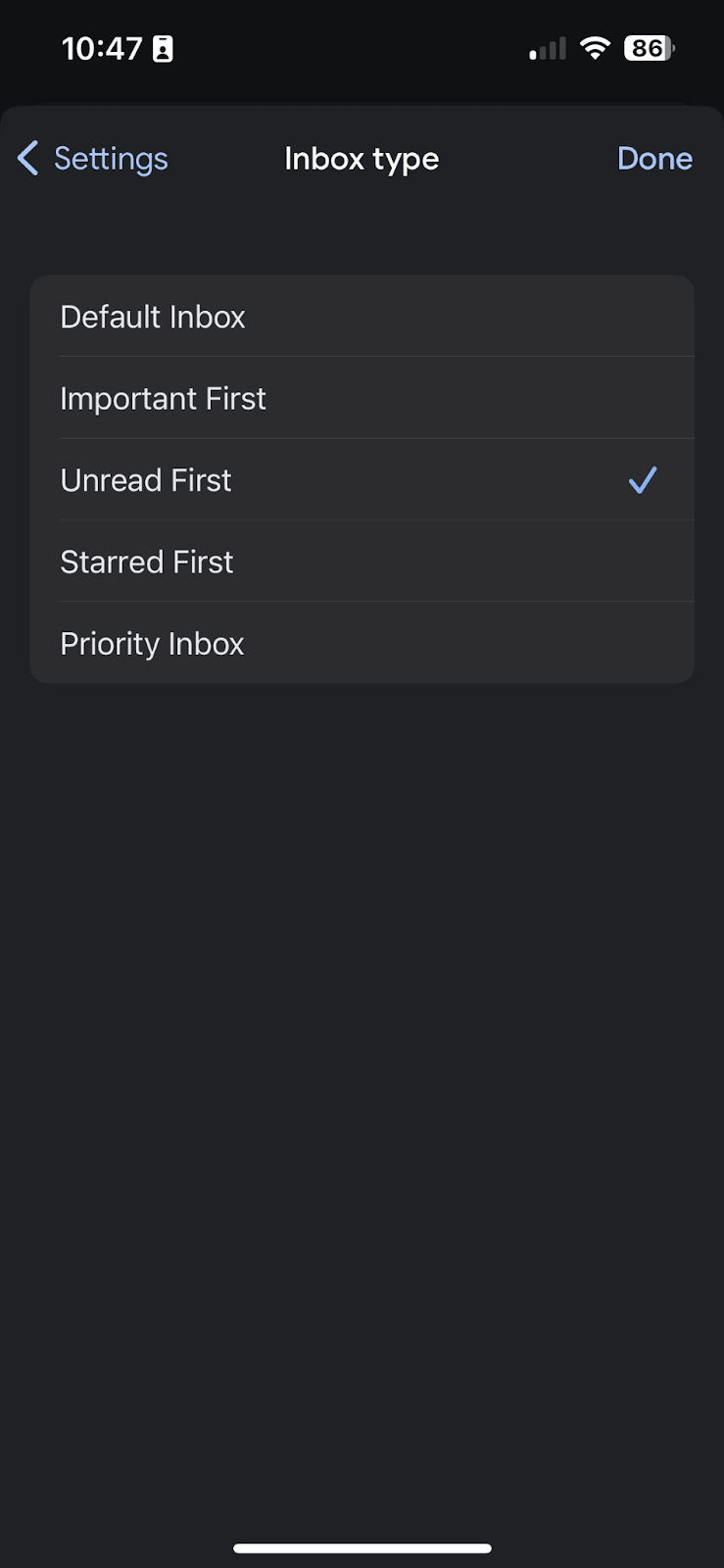This screenshot has width=724, height=1568.
Task: Tap the cellular signal icon
Action: point(547,48)
